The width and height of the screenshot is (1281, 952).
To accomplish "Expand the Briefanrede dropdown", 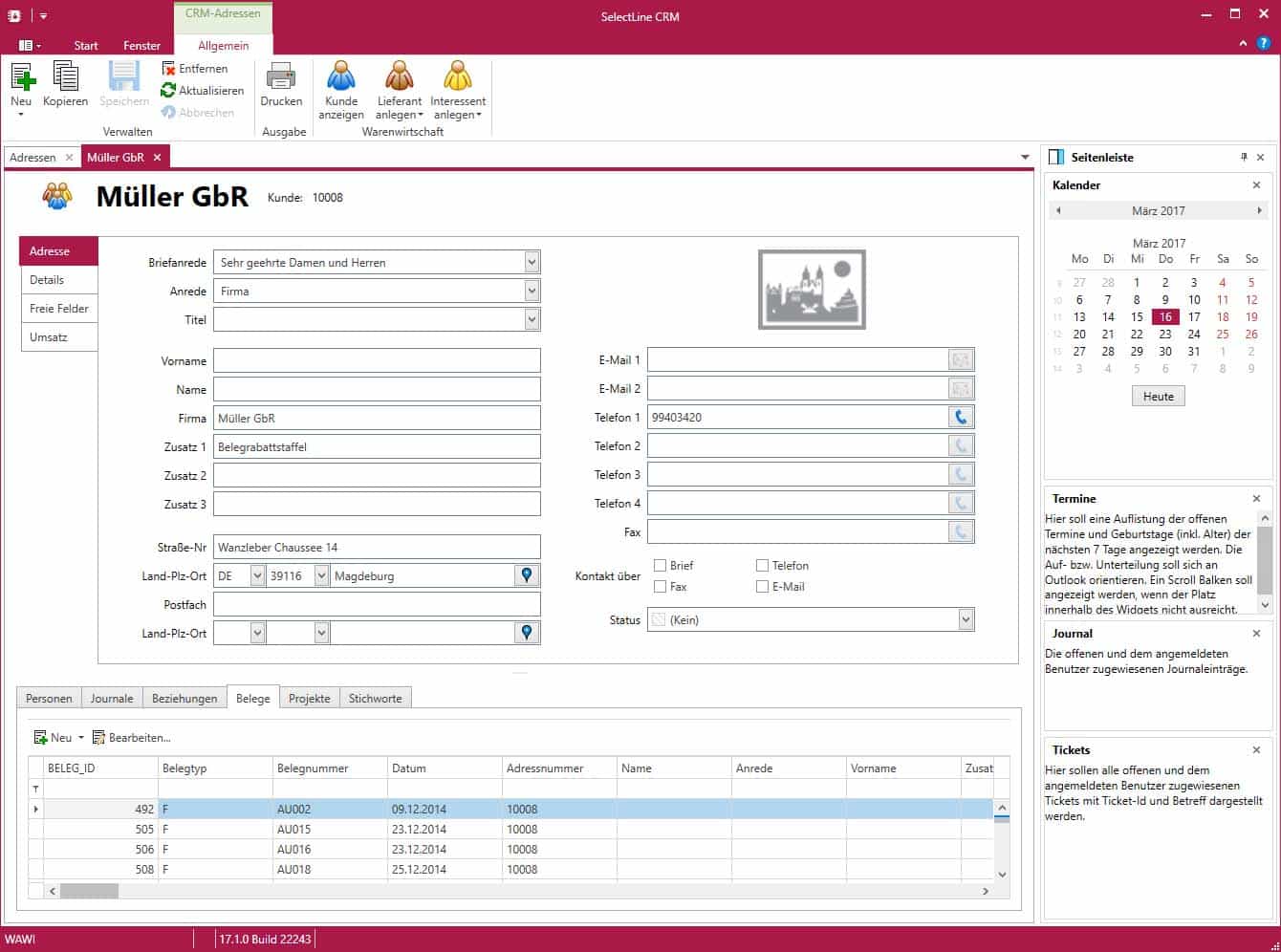I will (532, 262).
